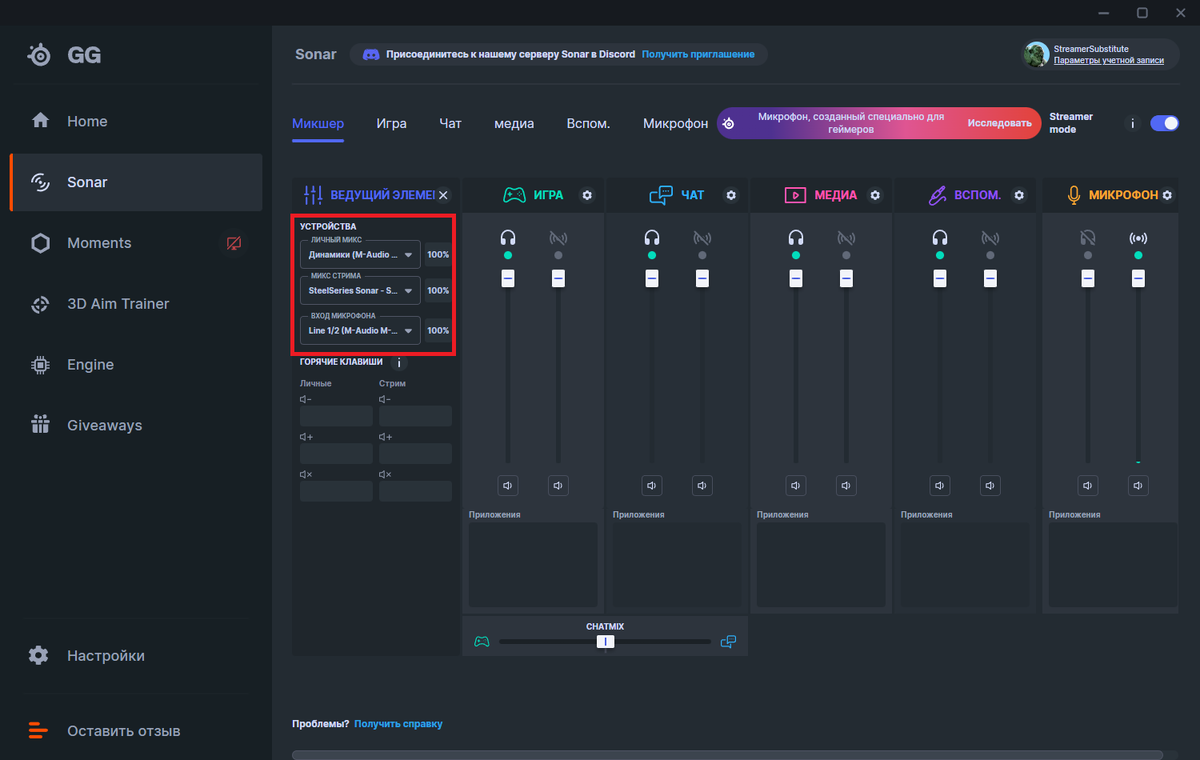Click the user account avatar

point(1036,54)
